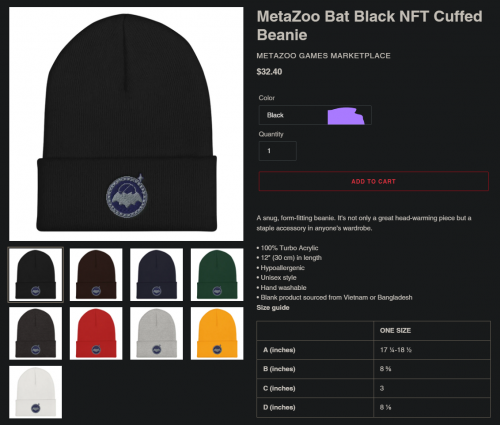
Task: Select the yellow beanie thumbnail
Action: [217, 333]
